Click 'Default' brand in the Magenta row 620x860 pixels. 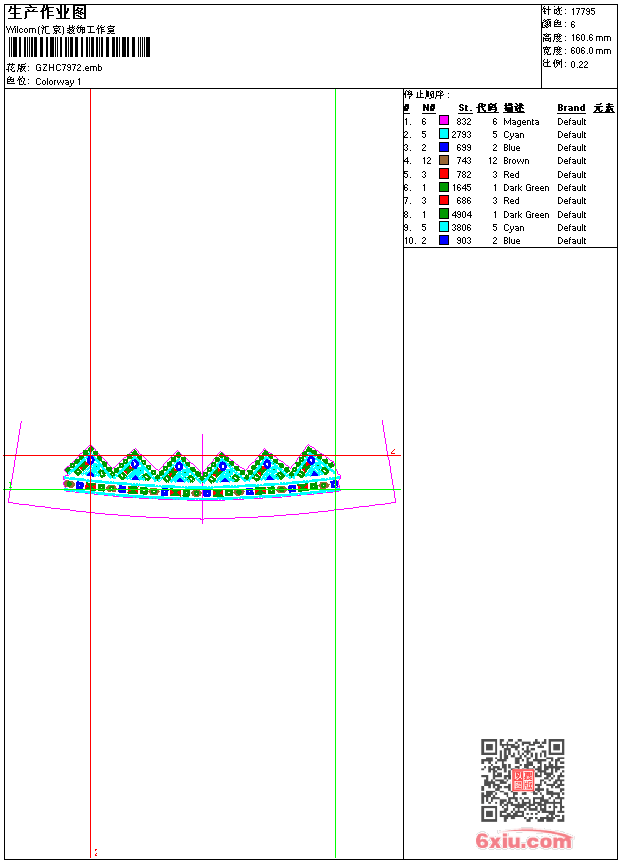click(572, 122)
